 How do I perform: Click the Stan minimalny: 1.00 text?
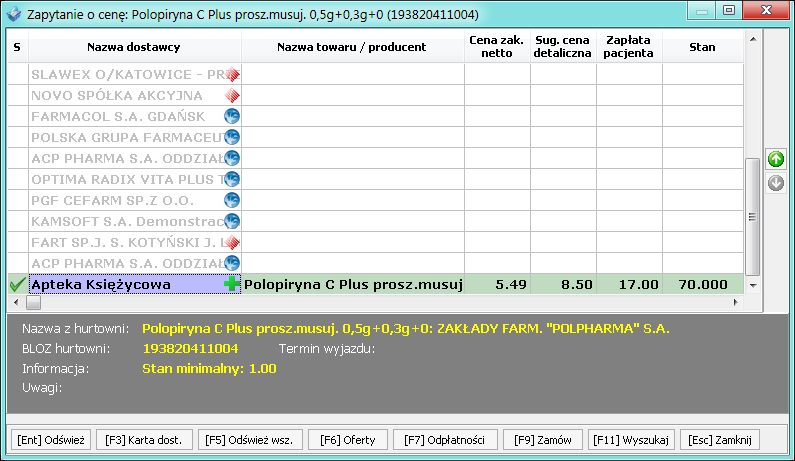click(209, 368)
